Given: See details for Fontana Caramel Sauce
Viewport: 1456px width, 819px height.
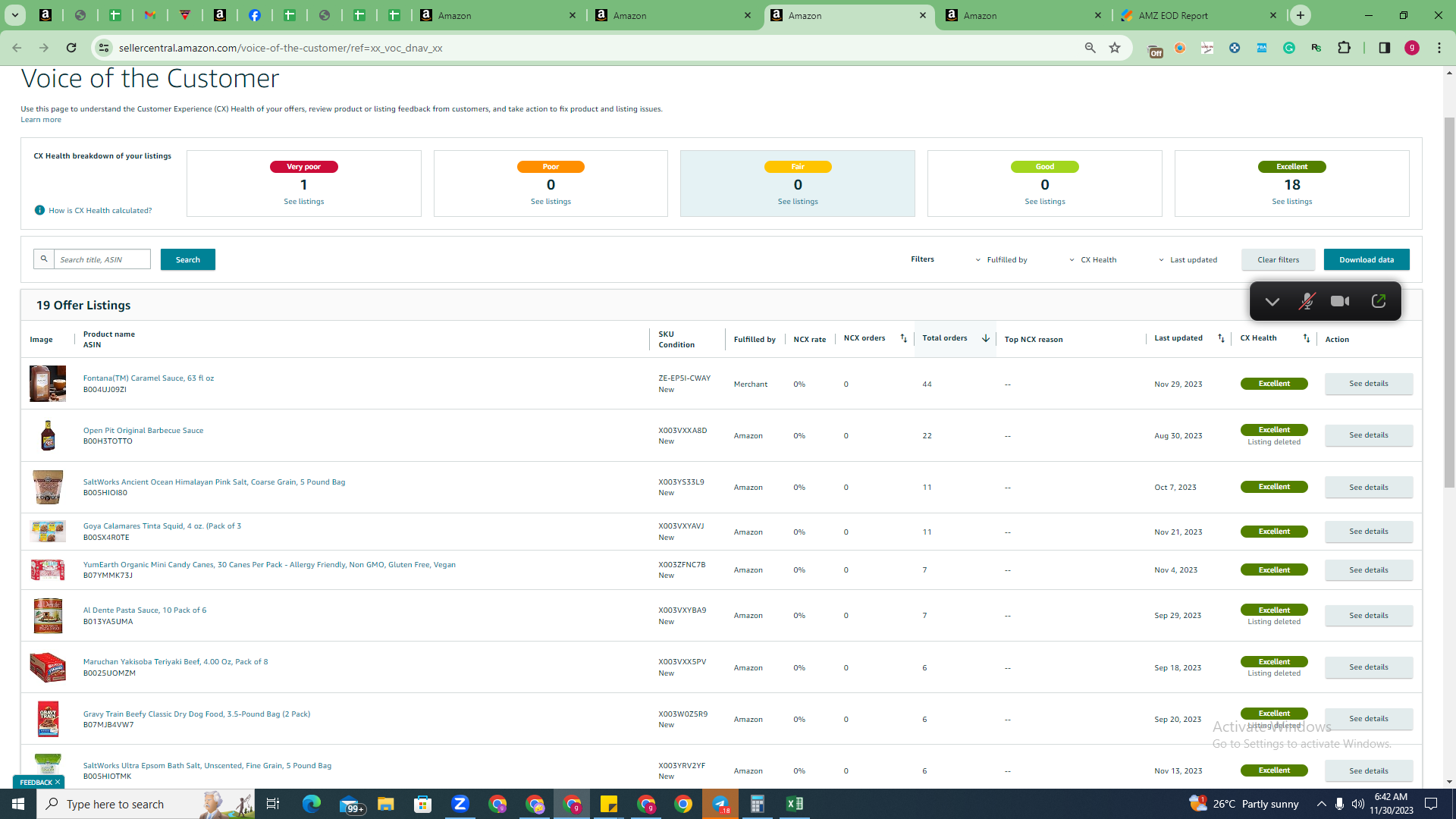Looking at the screenshot, I should pyautogui.click(x=1369, y=384).
